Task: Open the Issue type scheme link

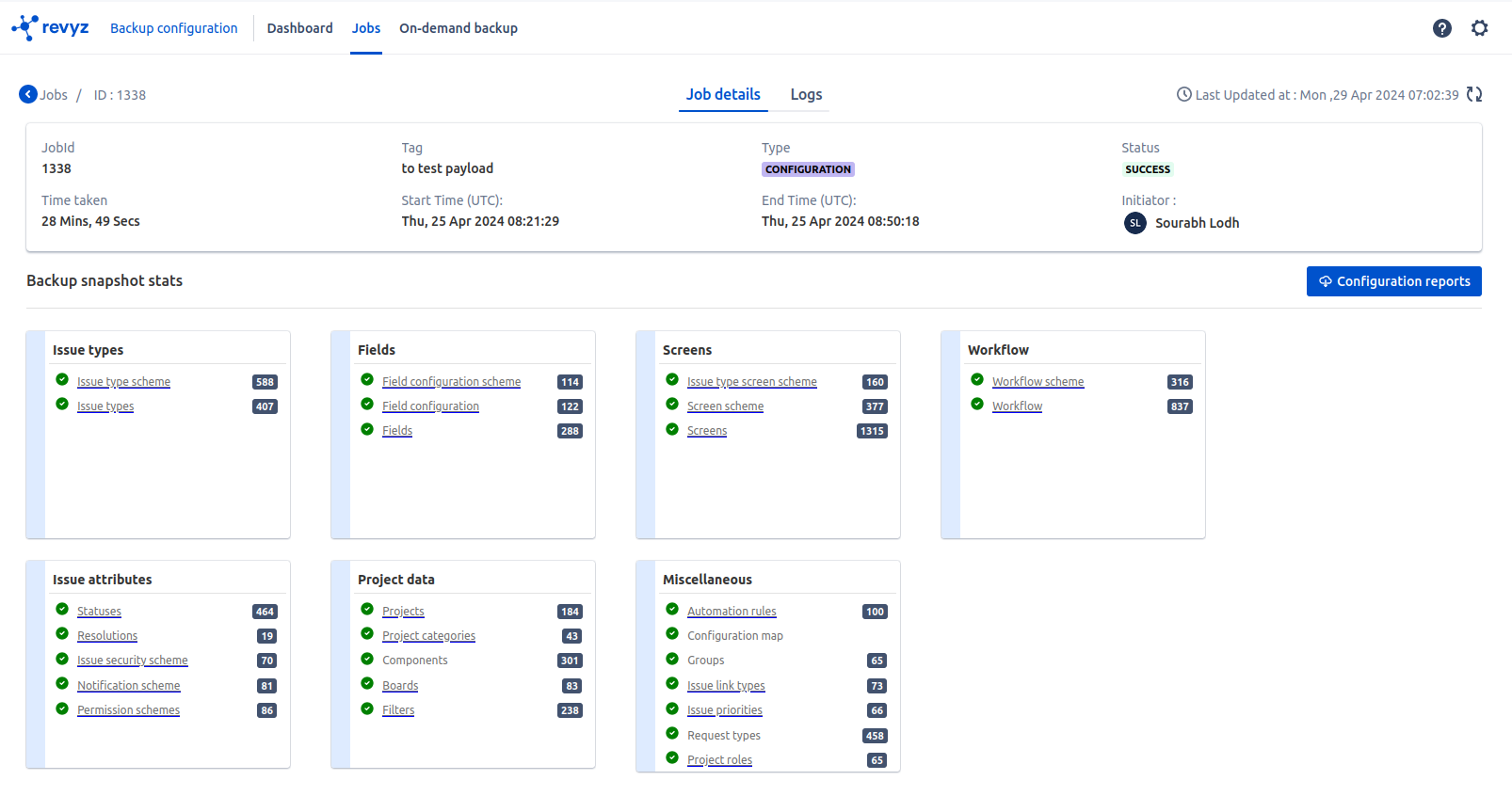Action: [x=123, y=382]
